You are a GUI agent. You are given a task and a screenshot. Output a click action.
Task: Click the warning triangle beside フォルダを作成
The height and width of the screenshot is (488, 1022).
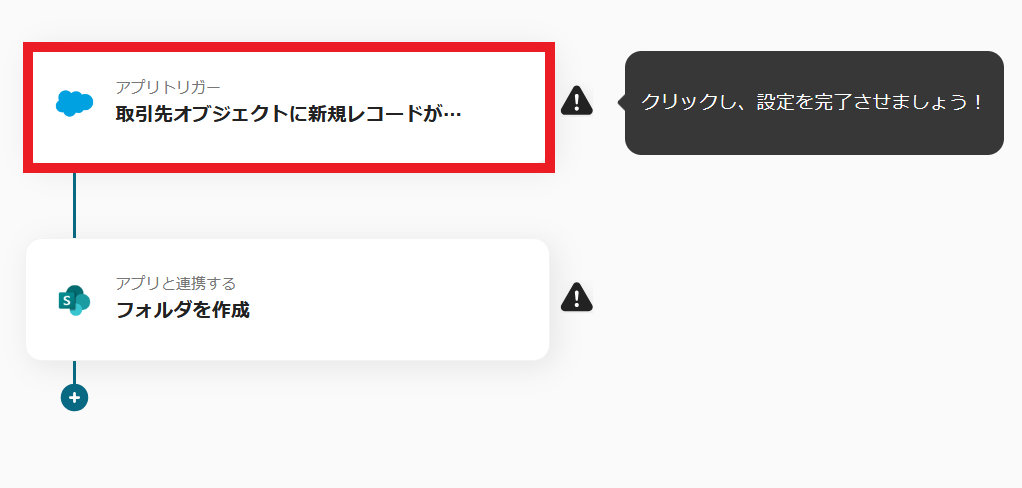(577, 296)
